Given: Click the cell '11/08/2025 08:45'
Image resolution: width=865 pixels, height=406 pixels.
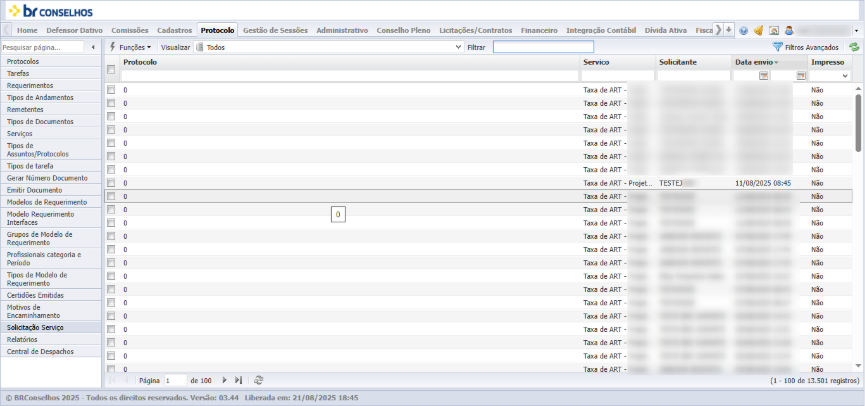Looking at the screenshot, I should tap(763, 183).
